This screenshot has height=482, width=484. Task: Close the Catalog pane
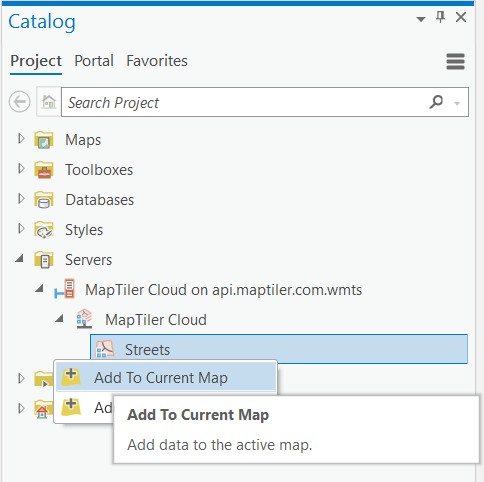(x=461, y=17)
